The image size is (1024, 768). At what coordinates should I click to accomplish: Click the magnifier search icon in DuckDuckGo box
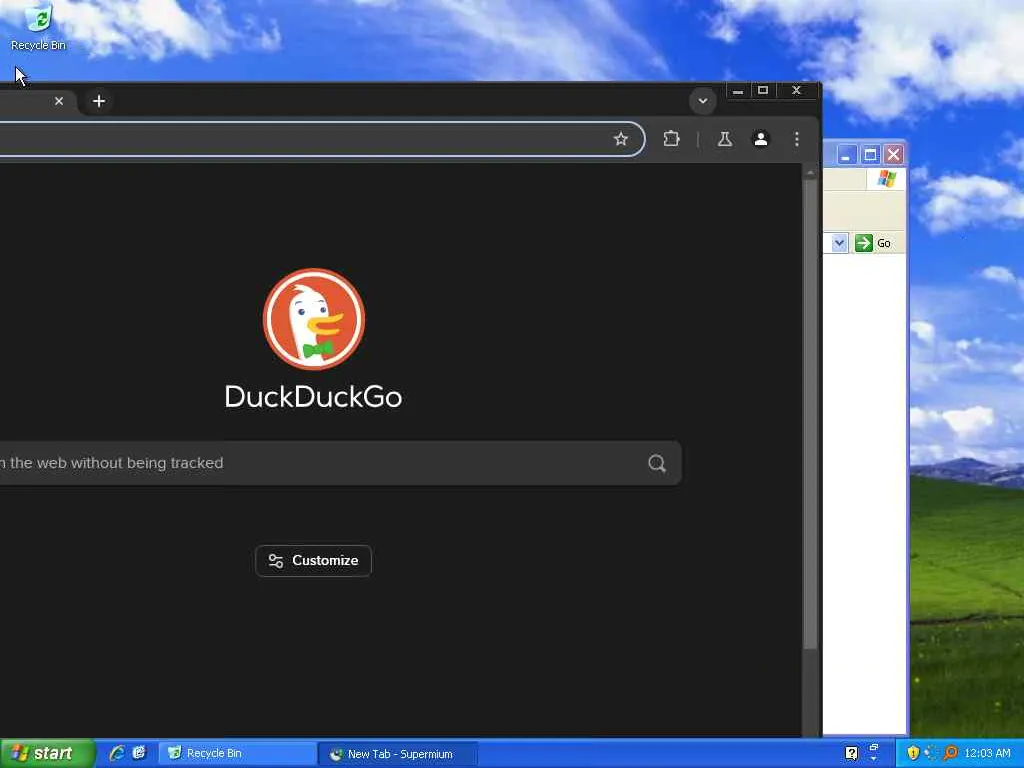point(657,463)
